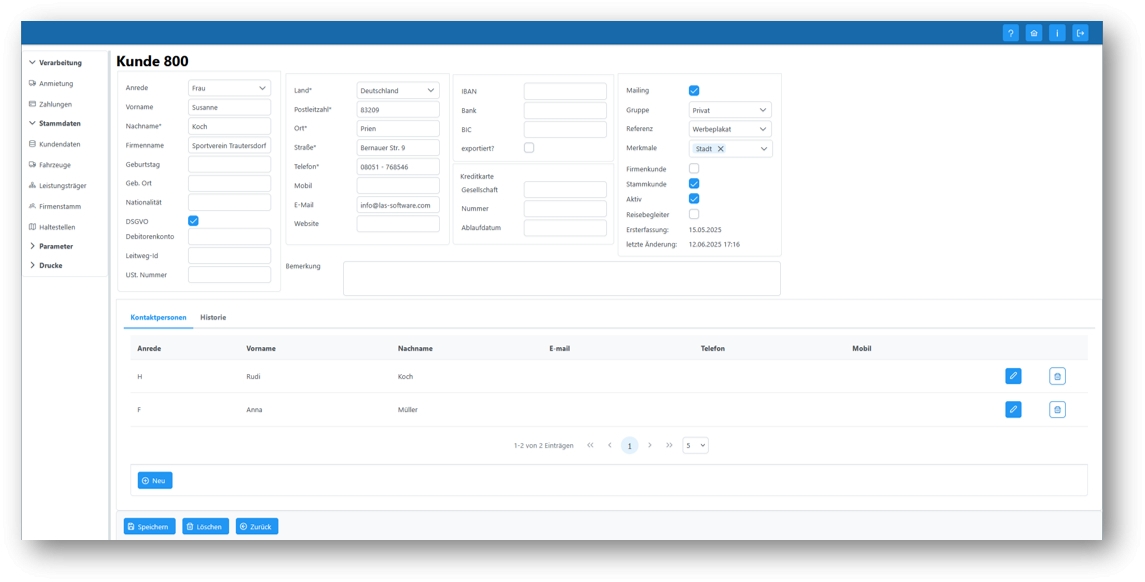Go to next page of contacts
Viewport: 1145px width, 582px height.
tap(650, 445)
